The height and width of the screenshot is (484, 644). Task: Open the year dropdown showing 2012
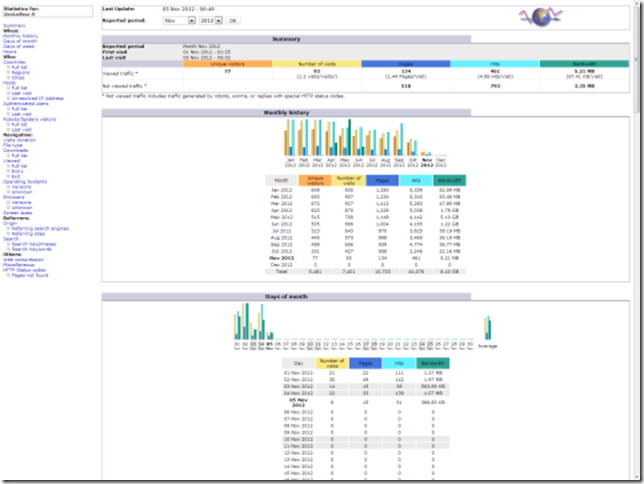211,21
